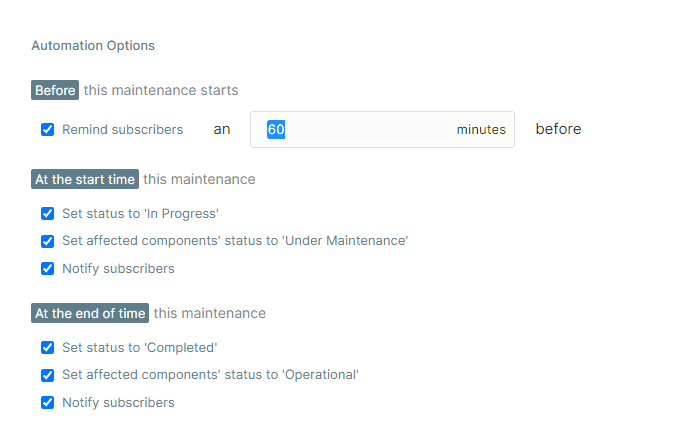Screen dimensions: 676x444
Task: Click the 'Notify subscribers' label in the end of time section
Action: [118, 403]
